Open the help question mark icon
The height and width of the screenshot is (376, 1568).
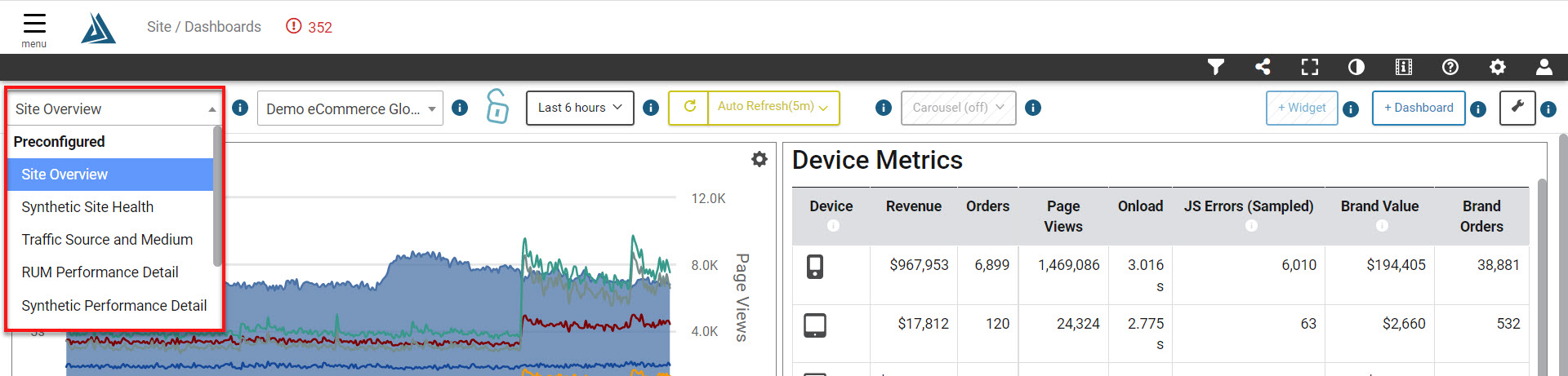tap(1450, 67)
